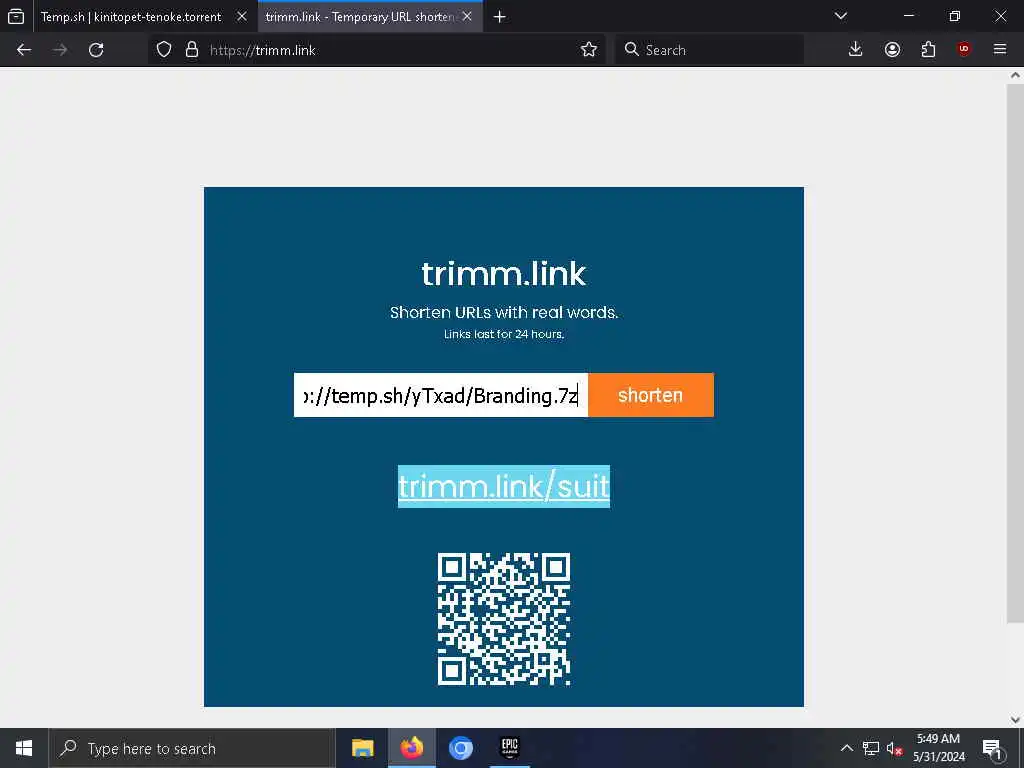Viewport: 1024px width, 768px height.
Task: Open Firefox View recent browsing icon
Action: 16,16
